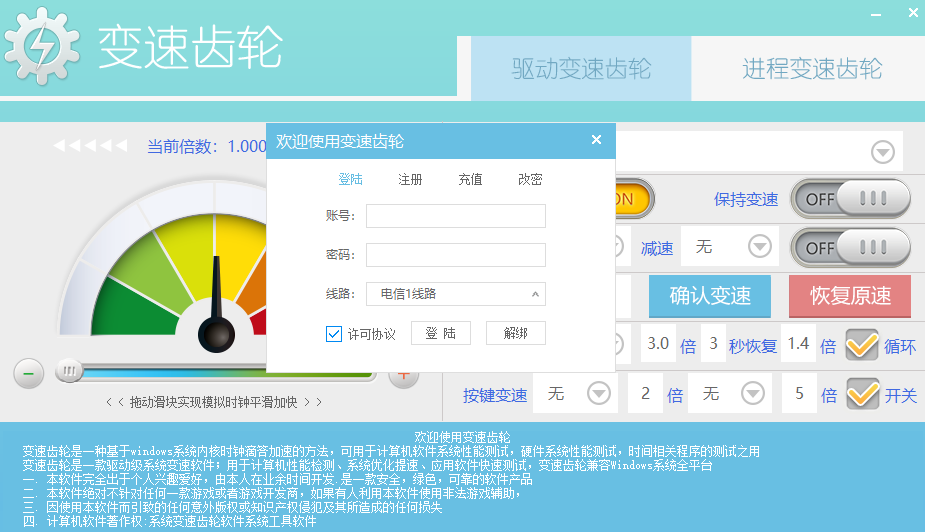
Task: Minimize the main application window
Action: pyautogui.click(x=876, y=14)
